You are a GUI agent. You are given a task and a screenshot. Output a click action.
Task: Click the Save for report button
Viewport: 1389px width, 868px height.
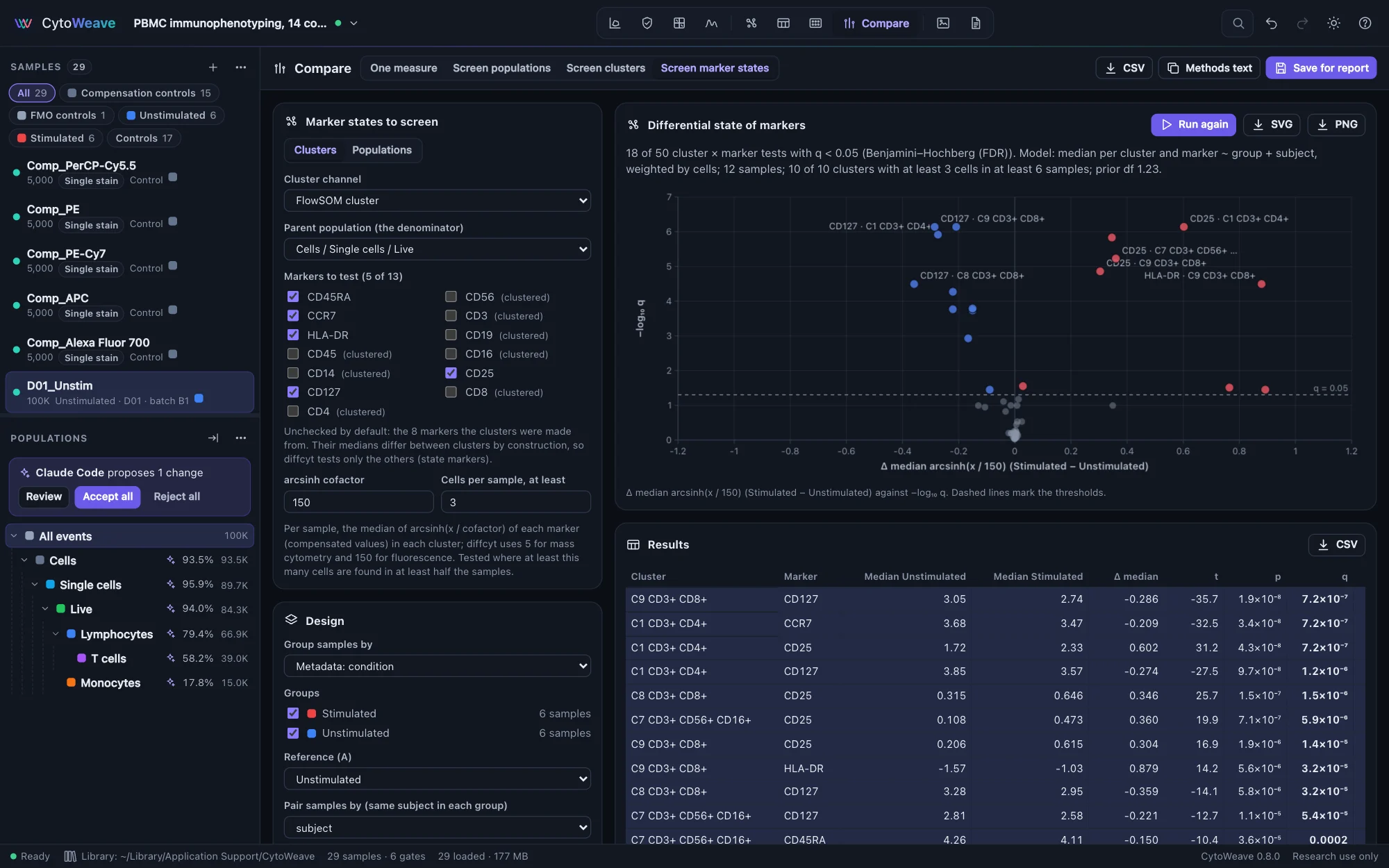1321,68
